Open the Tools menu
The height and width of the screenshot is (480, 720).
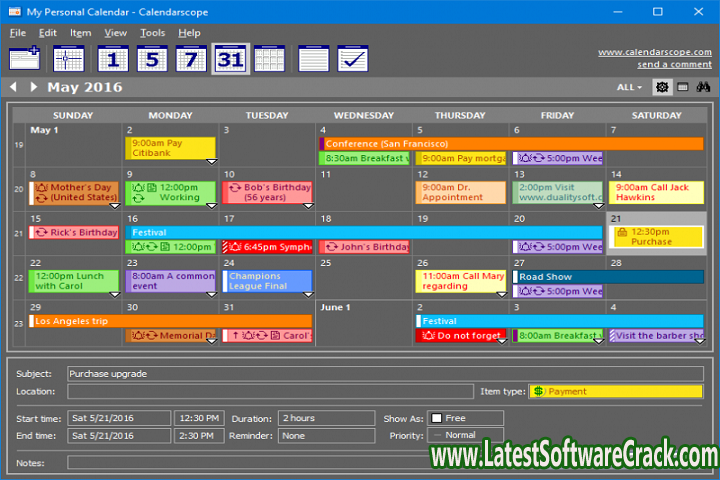(153, 33)
